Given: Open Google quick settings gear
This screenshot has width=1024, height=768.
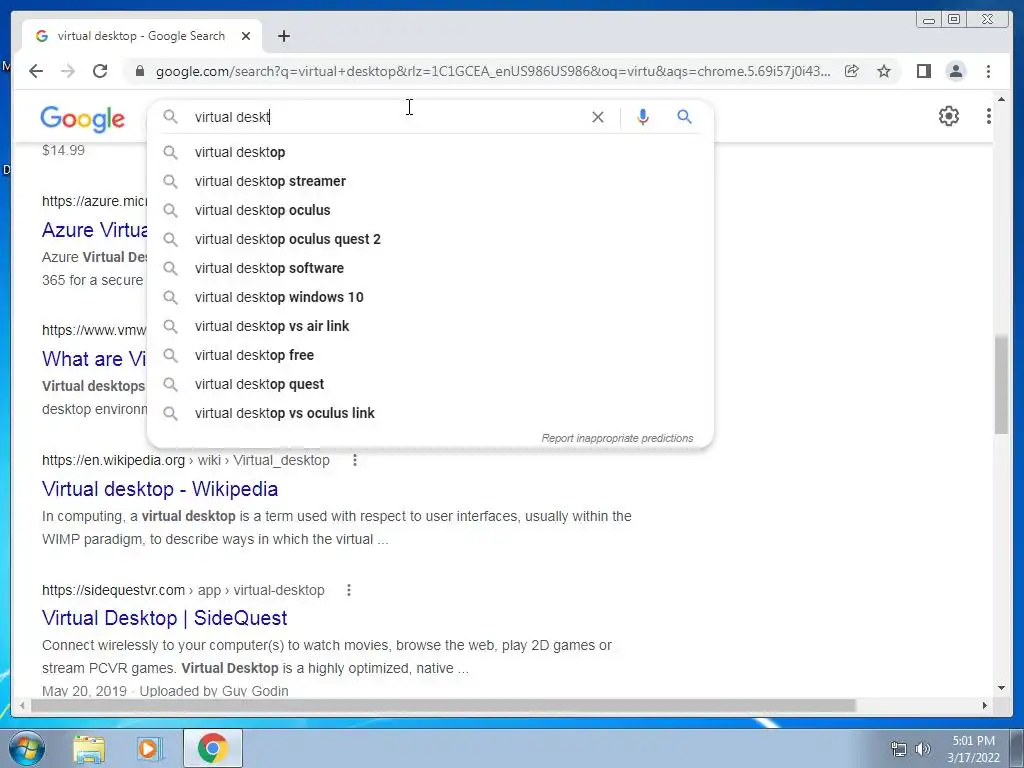Looking at the screenshot, I should coord(949,116).
